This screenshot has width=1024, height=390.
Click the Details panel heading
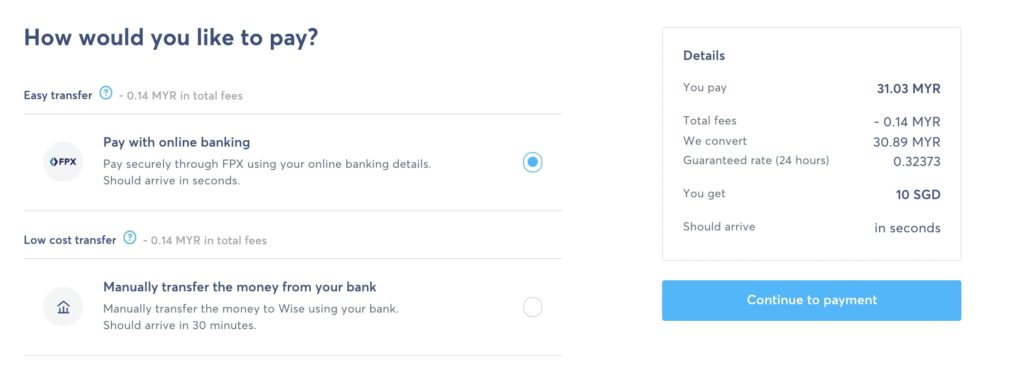(704, 56)
